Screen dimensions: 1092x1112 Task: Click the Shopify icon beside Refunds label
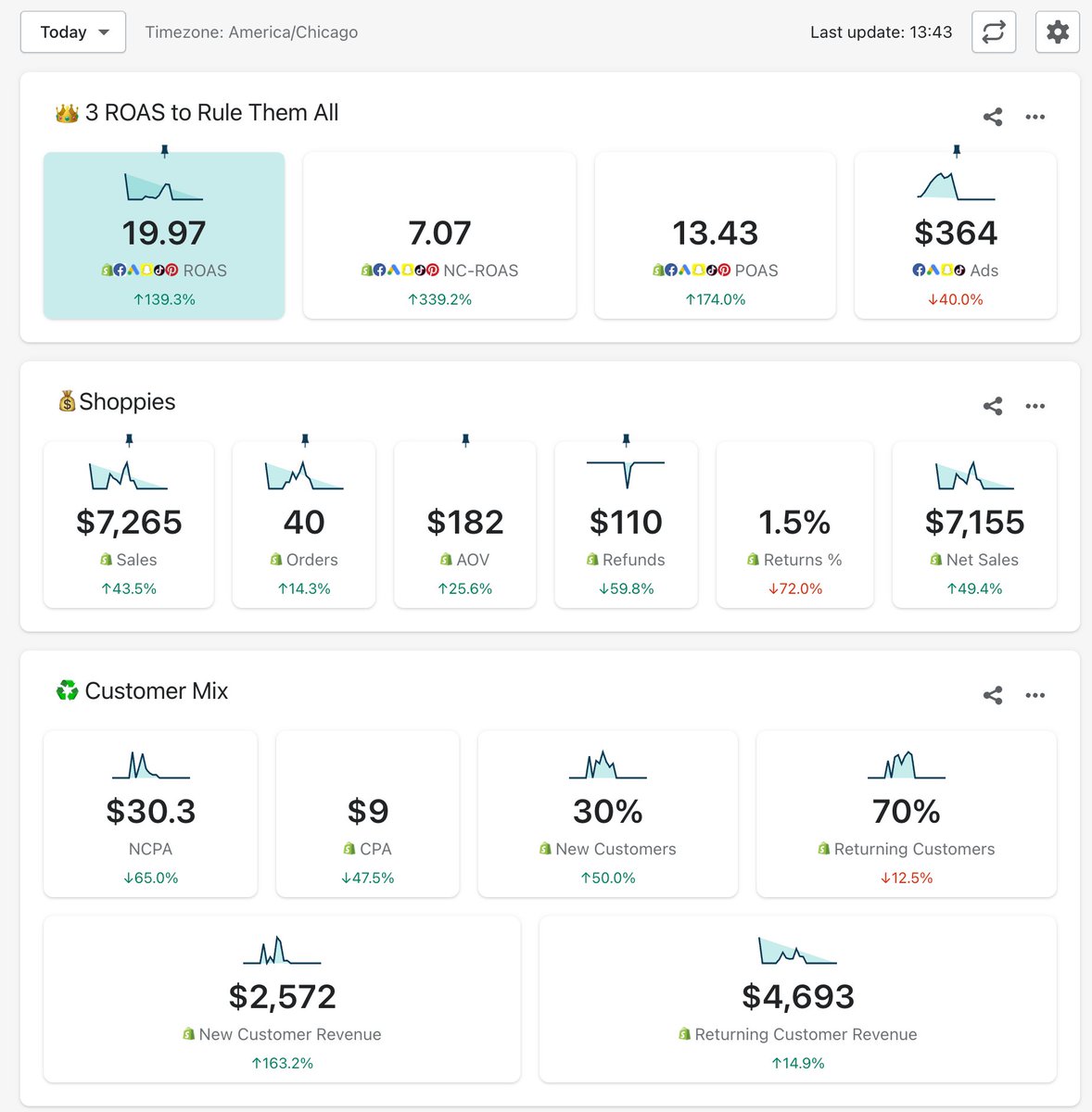pos(591,559)
